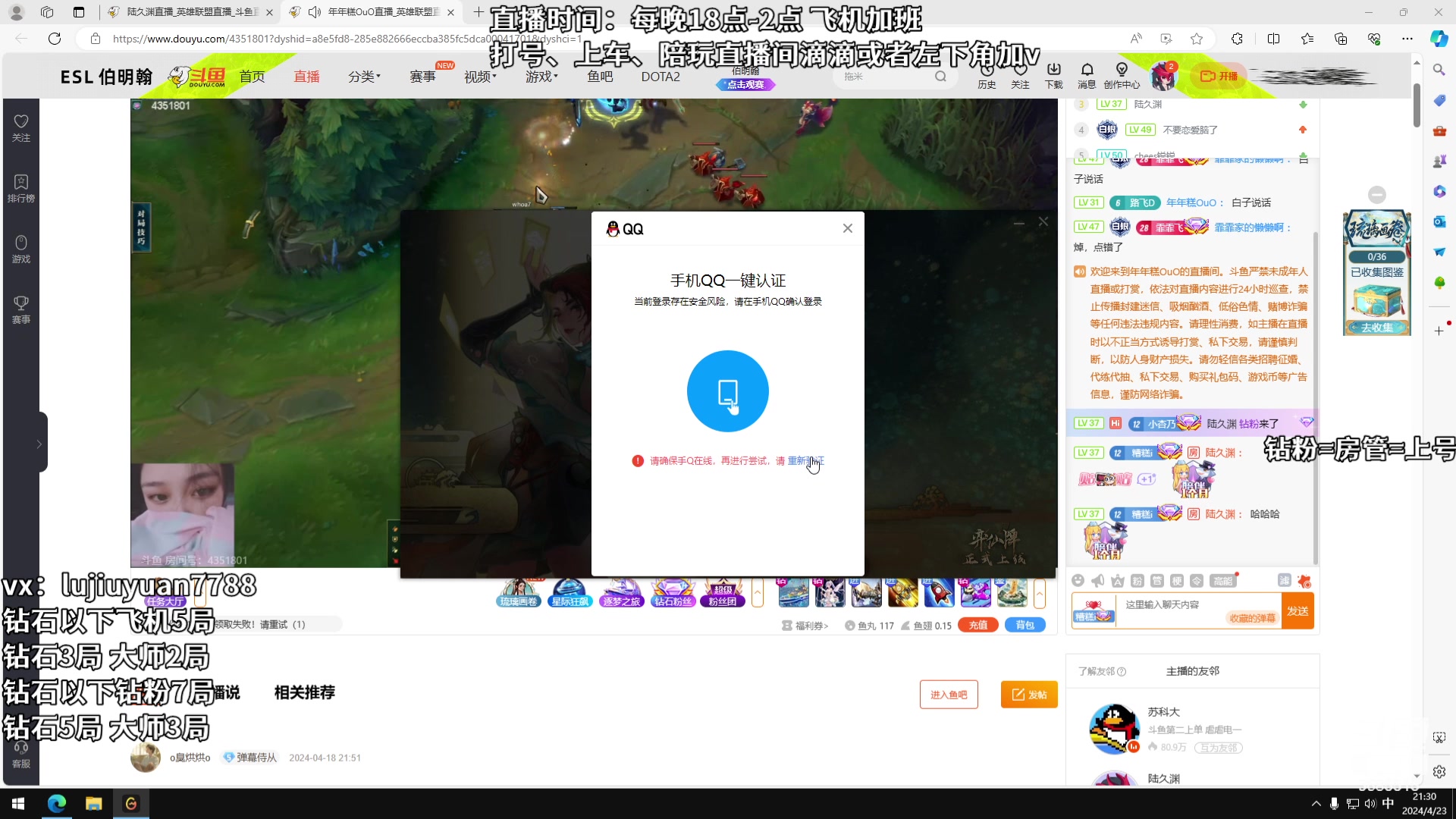Toggle the 滤 chat filter button
This screenshot has height=819, width=1456.
[x=1284, y=580]
